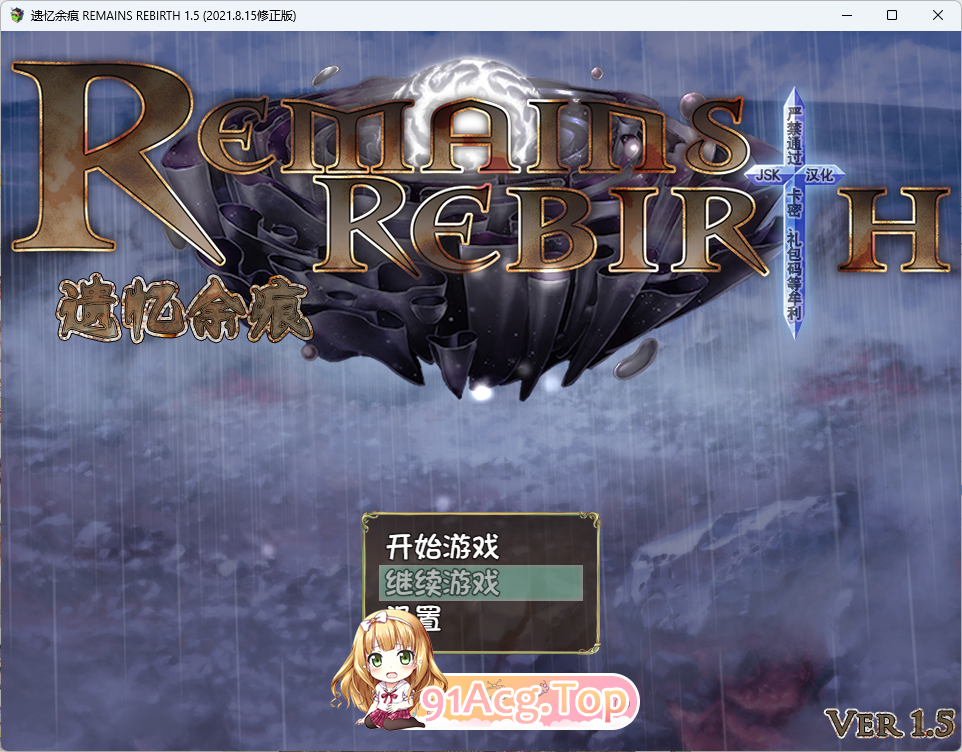Minimize the game window
The image size is (962, 752).
click(x=847, y=15)
